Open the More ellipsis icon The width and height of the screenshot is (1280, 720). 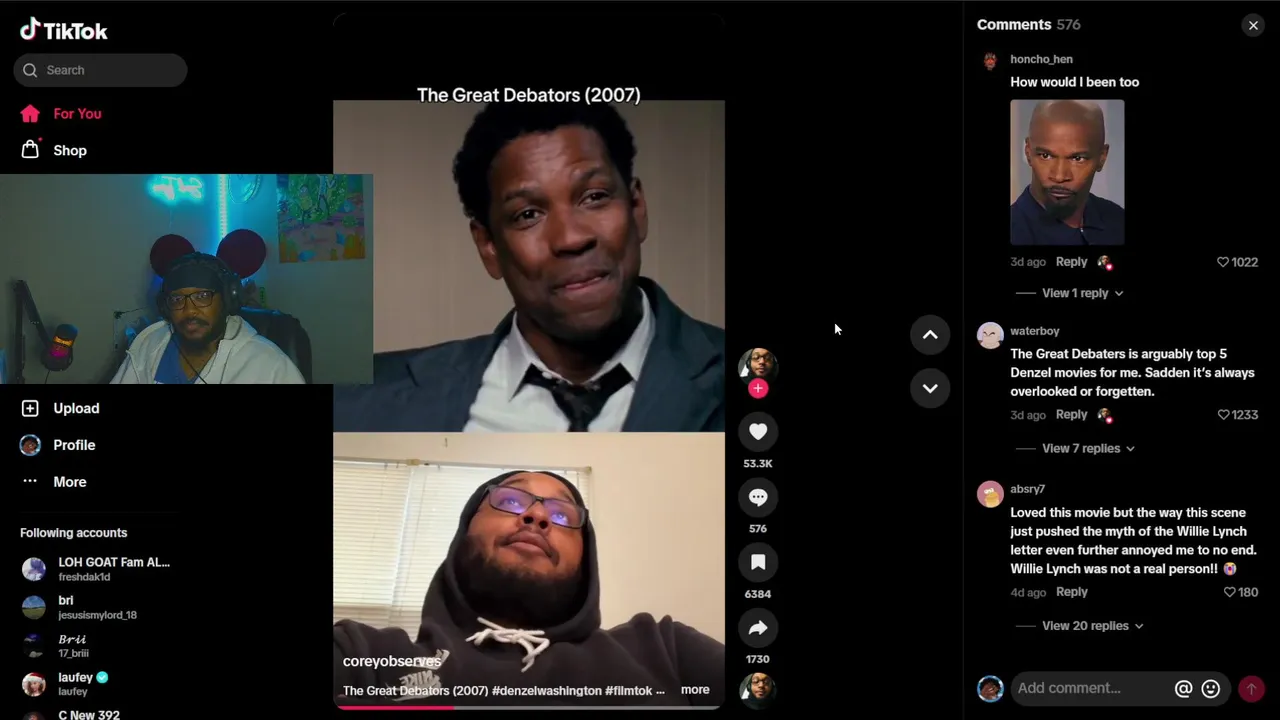(30, 481)
